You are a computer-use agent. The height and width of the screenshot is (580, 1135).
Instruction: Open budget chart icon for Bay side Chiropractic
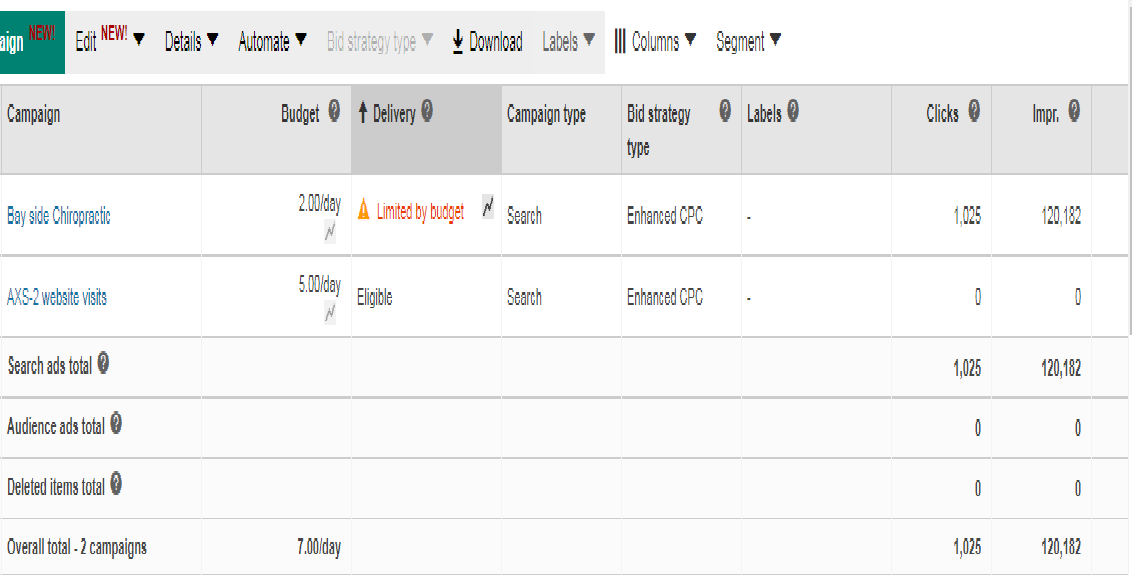[330, 232]
